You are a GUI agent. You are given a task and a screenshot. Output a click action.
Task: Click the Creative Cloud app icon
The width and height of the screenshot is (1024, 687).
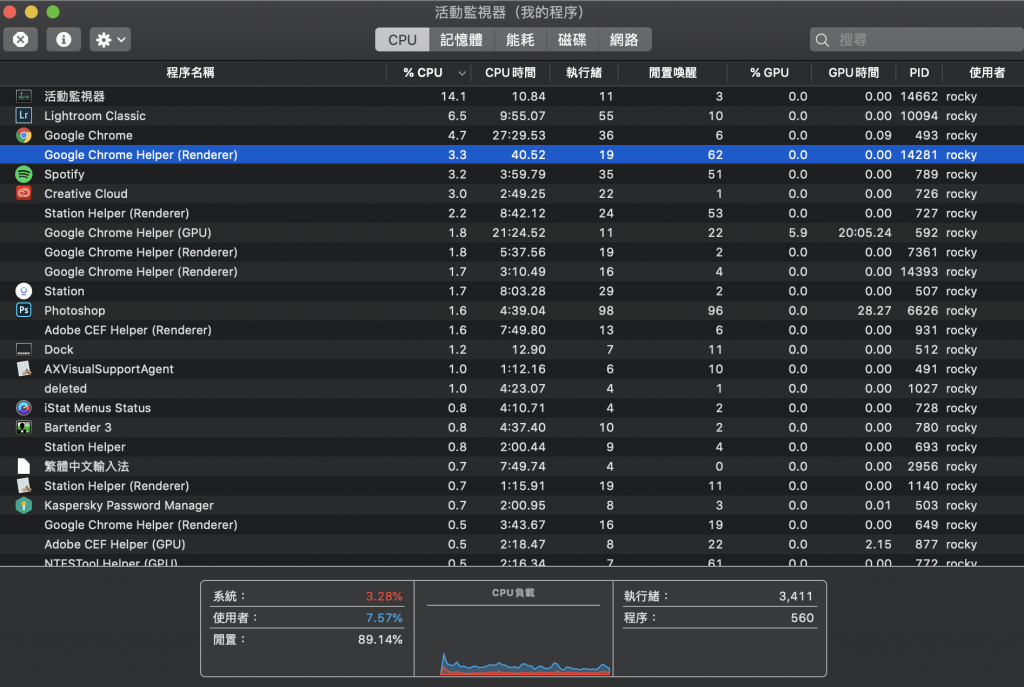(x=24, y=193)
